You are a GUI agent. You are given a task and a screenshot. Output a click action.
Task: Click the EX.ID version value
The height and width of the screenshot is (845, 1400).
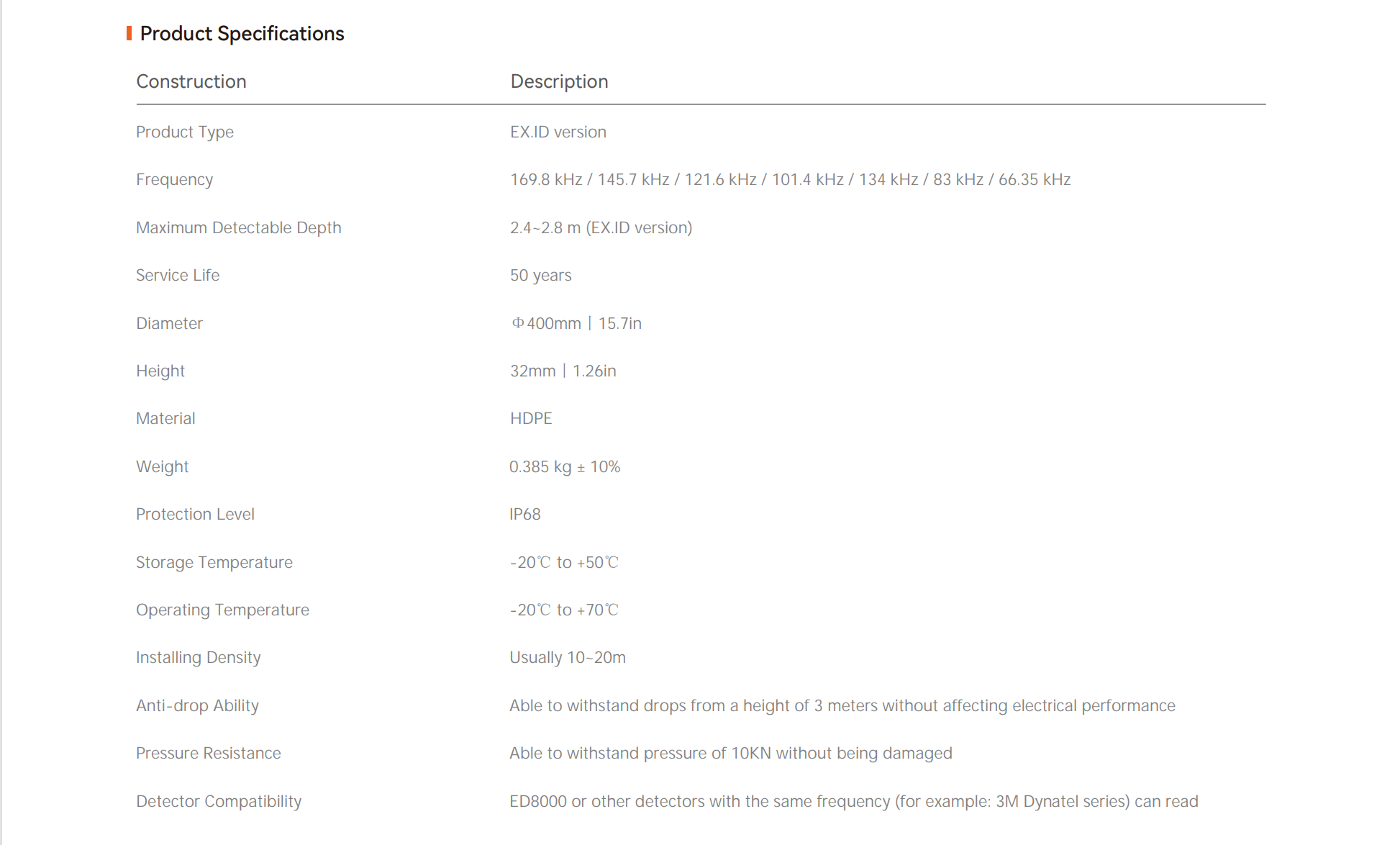click(558, 132)
